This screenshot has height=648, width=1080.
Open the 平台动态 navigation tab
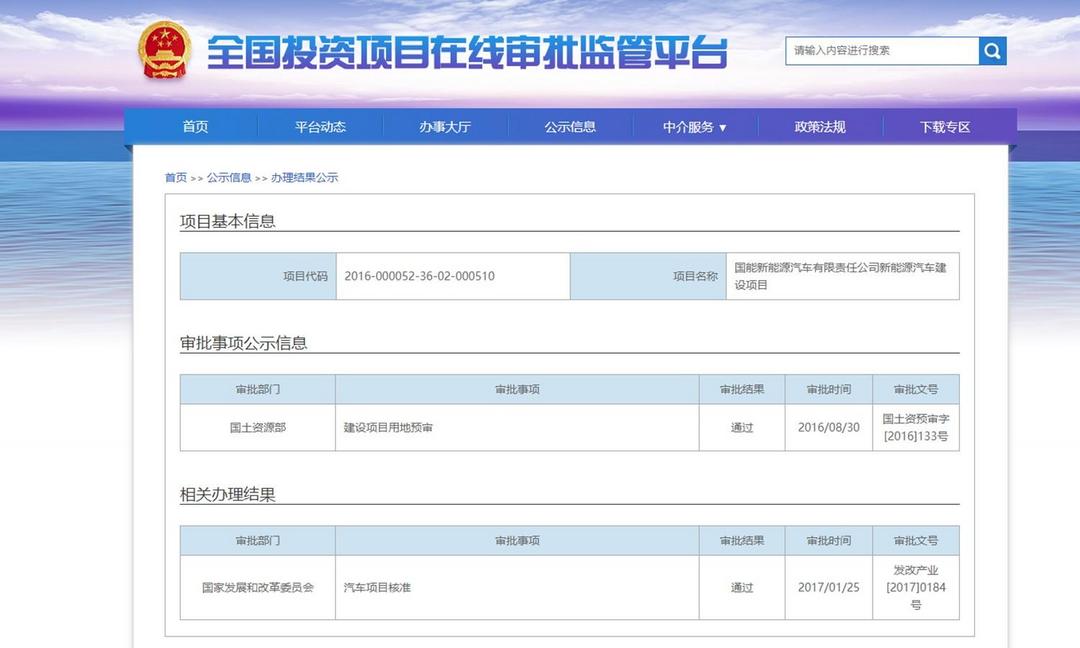(x=320, y=127)
